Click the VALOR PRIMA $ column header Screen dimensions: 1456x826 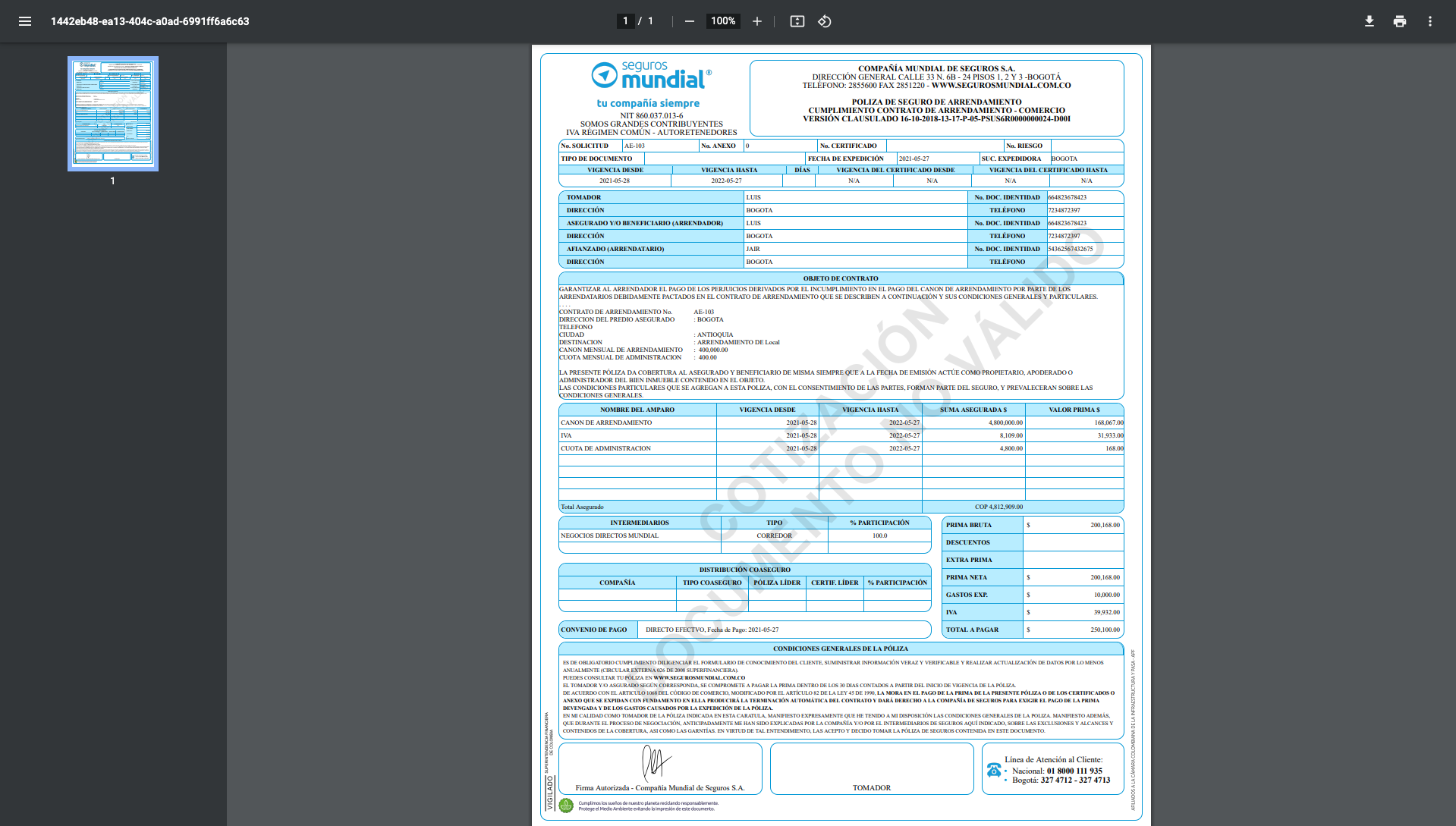1074,410
